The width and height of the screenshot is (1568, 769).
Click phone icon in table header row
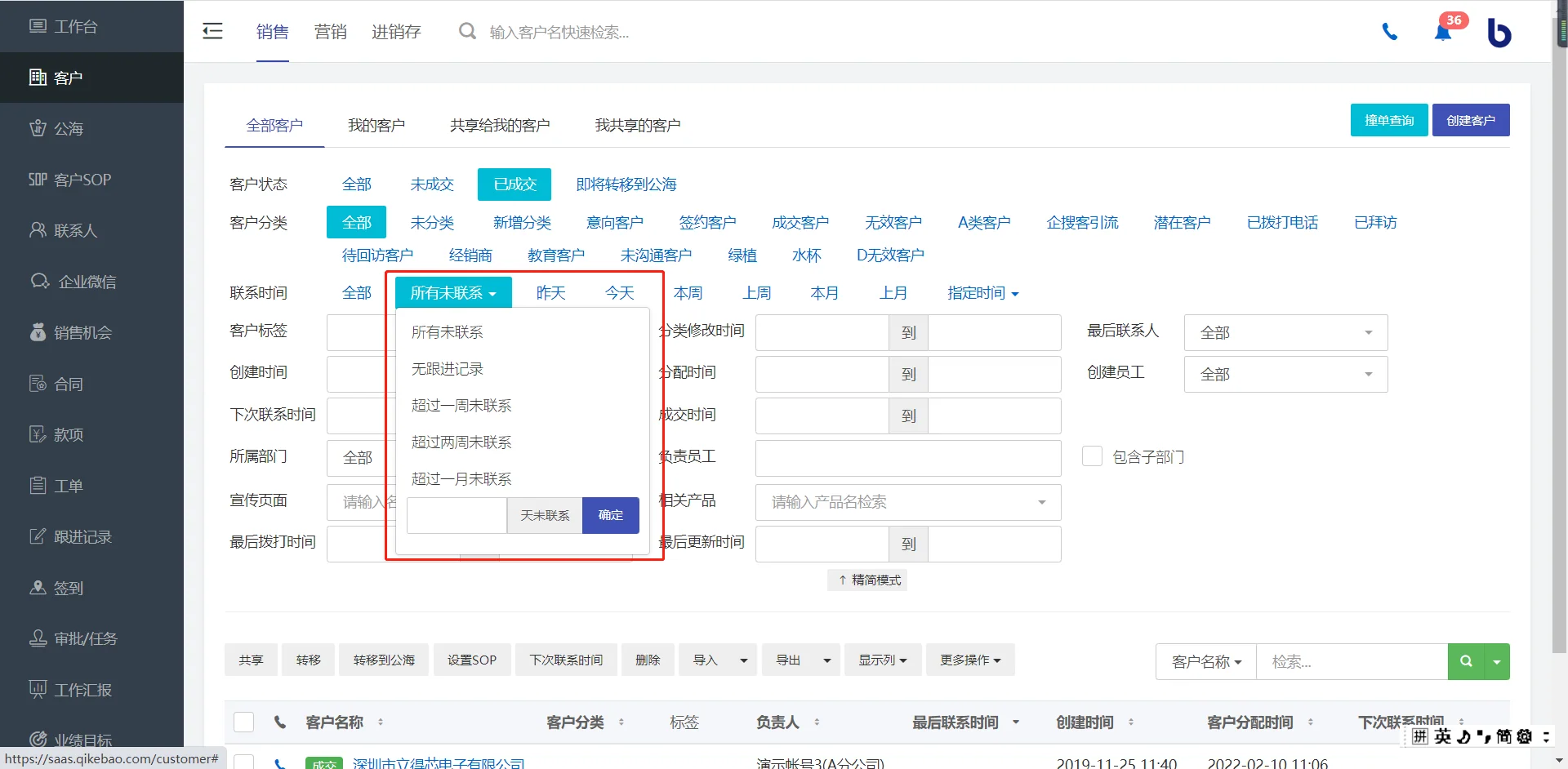[280, 722]
